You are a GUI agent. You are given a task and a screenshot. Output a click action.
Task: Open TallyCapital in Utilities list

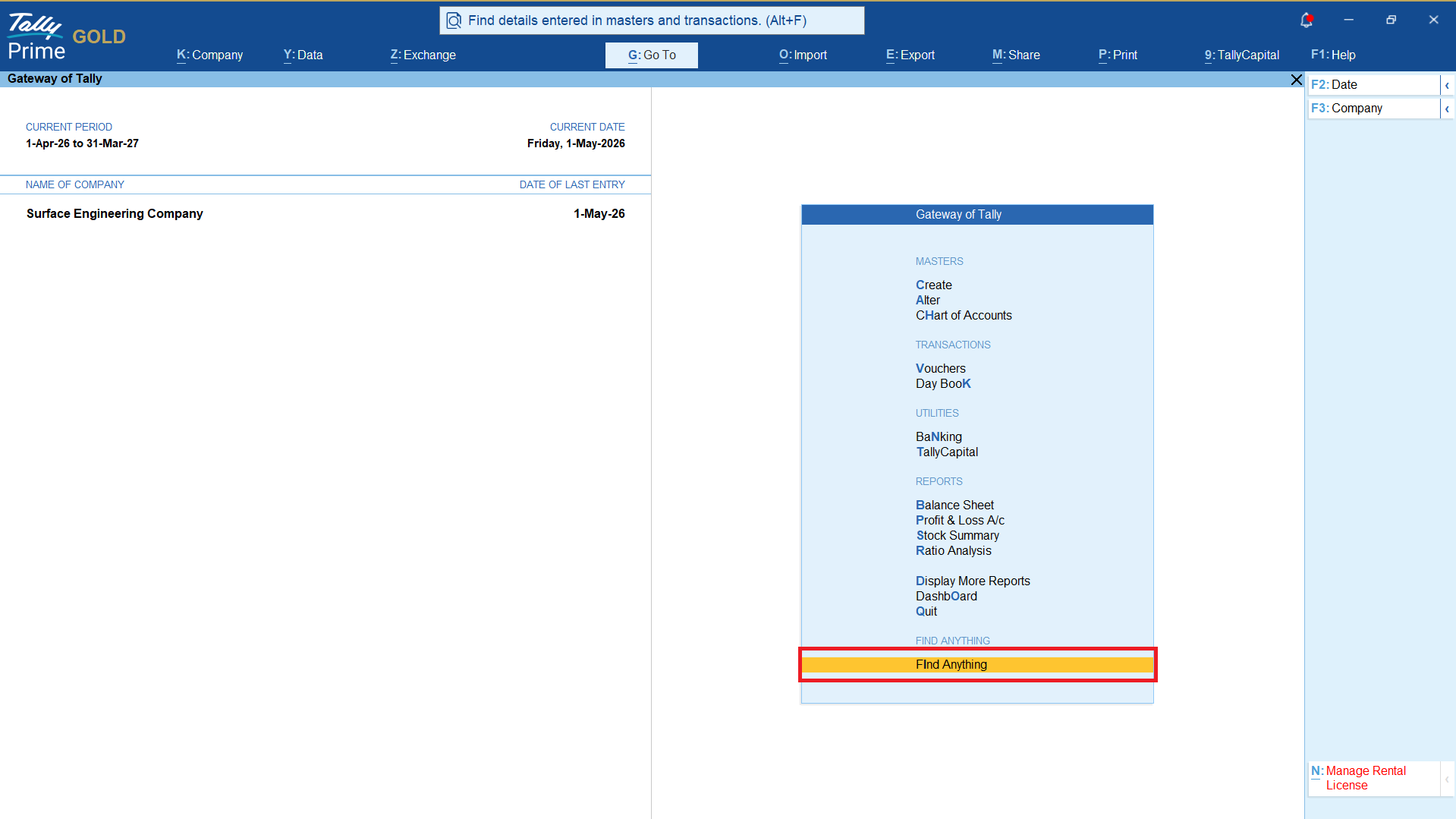click(x=947, y=452)
